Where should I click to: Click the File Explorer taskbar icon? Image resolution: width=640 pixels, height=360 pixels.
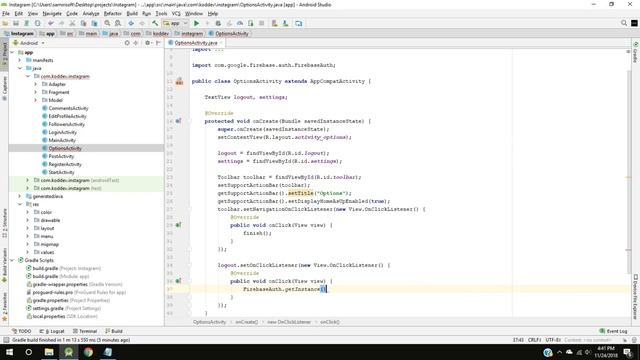click(x=49, y=352)
